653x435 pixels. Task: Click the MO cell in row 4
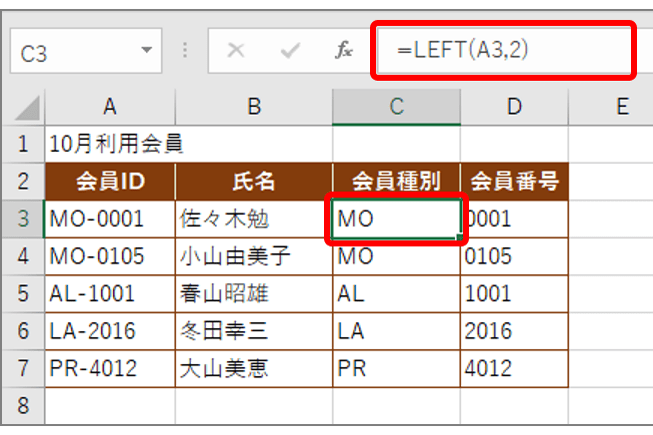point(396,256)
